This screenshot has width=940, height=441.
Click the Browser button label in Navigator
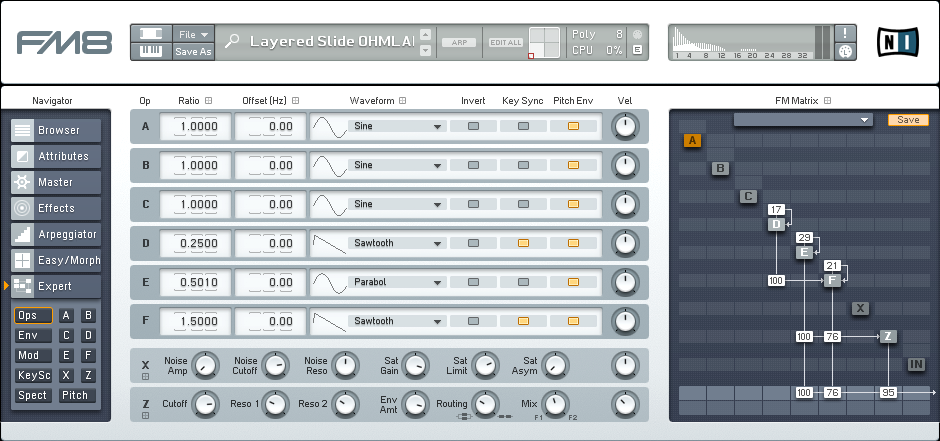[x=59, y=130]
